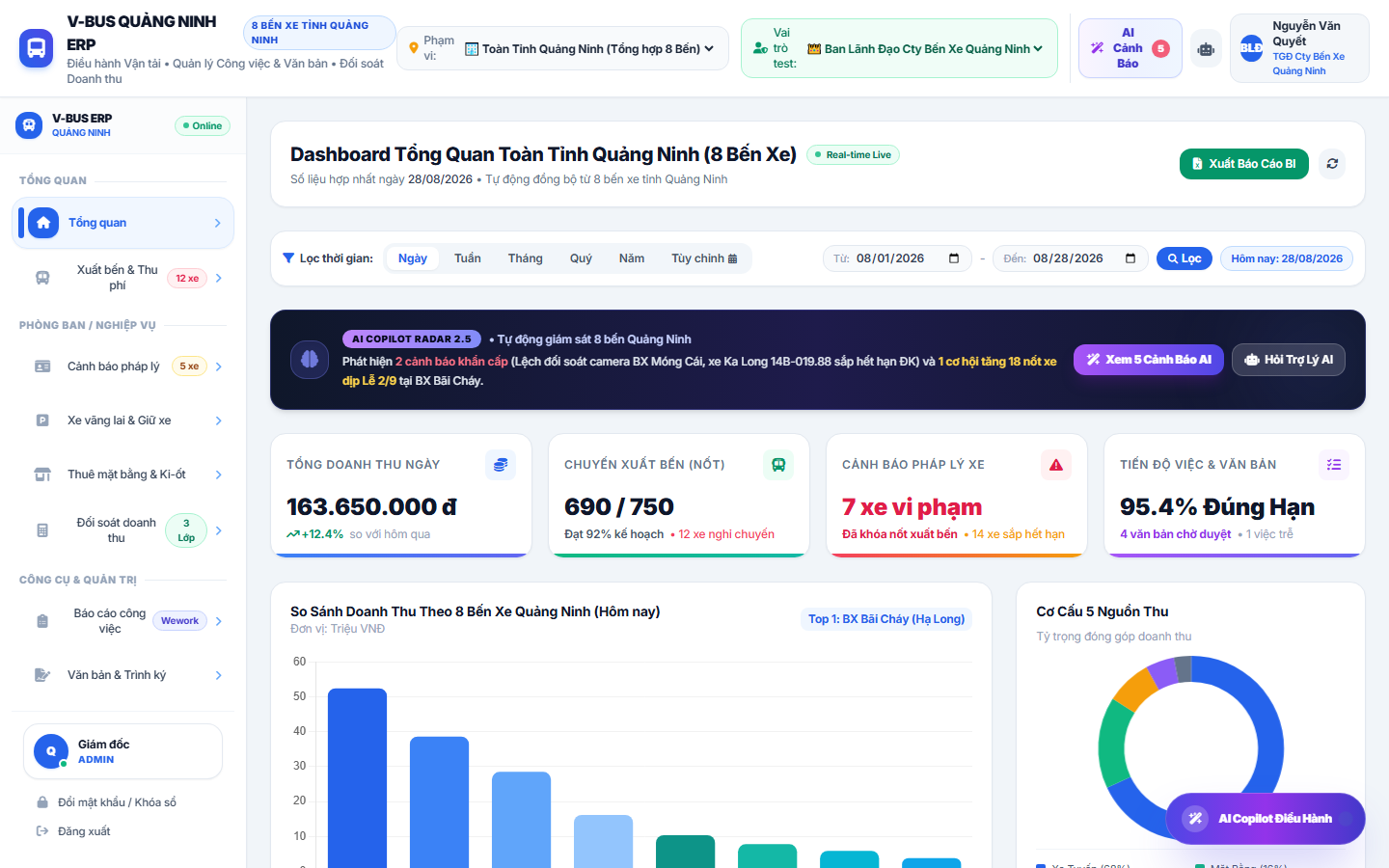Click the home icon next to Tổng quan
The image size is (1389, 868).
[x=43, y=223]
